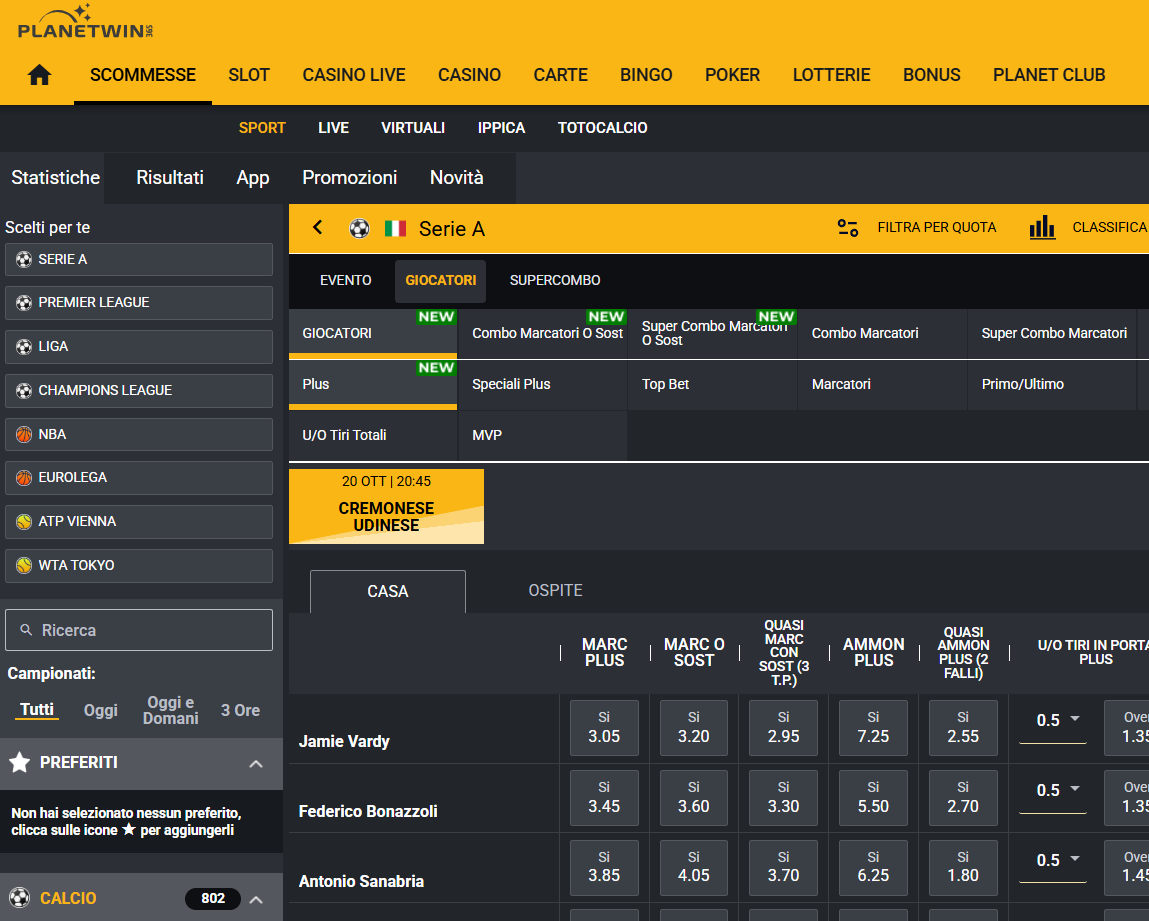This screenshot has width=1149, height=921.
Task: Click the 802 count badge next to CALCIO
Action: click(x=213, y=898)
